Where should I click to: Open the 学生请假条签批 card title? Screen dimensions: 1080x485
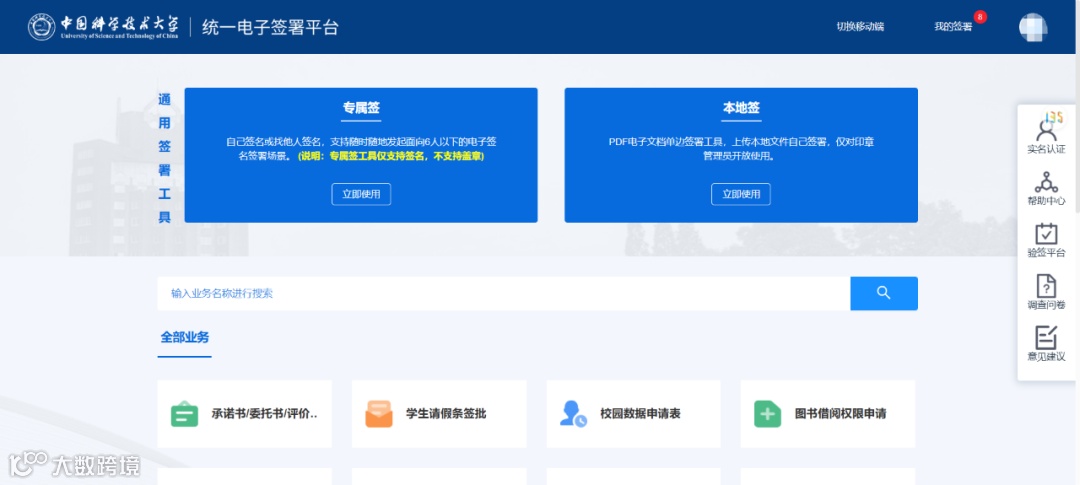click(x=446, y=414)
